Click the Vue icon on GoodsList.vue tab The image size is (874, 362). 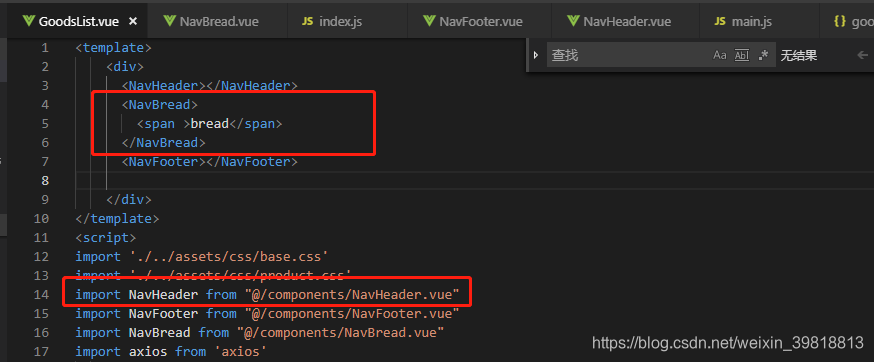click(28, 22)
